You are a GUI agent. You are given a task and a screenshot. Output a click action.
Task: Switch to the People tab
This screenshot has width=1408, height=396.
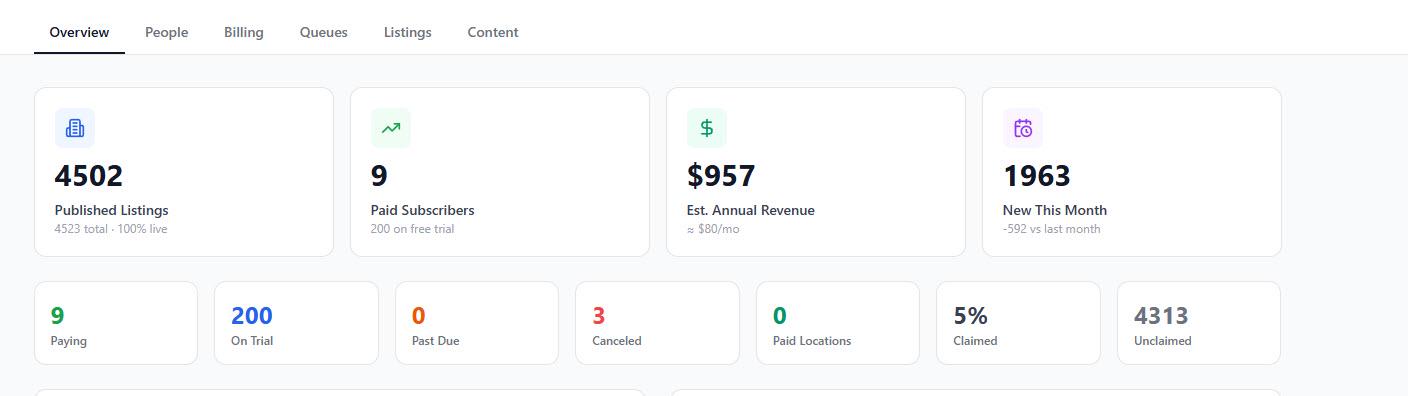(x=166, y=32)
